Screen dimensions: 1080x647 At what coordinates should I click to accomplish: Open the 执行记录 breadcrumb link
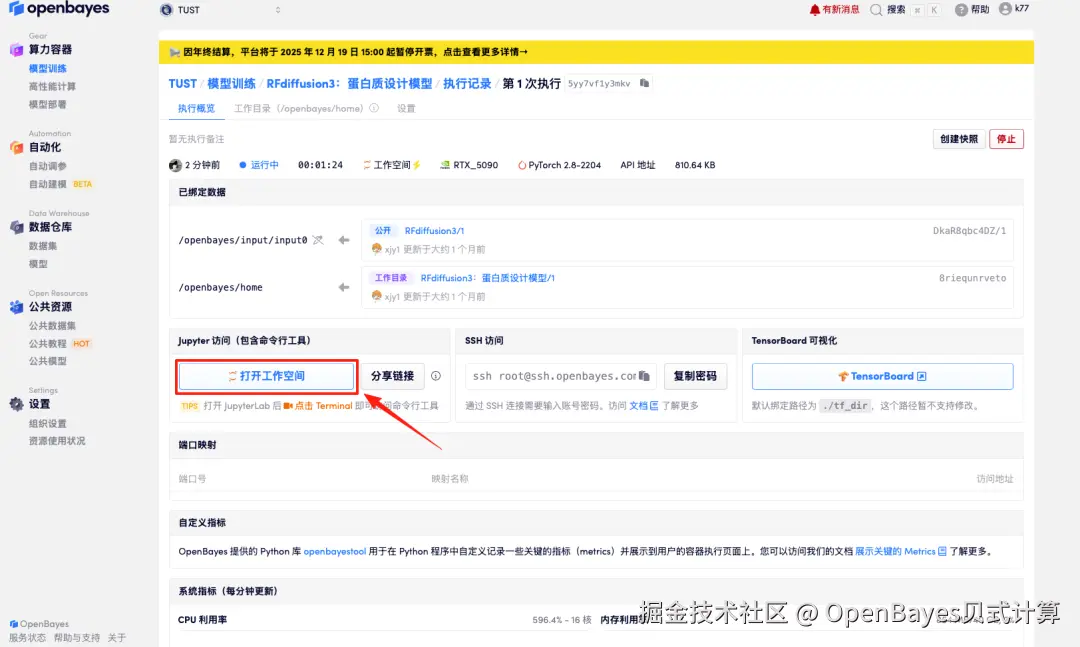[467, 83]
